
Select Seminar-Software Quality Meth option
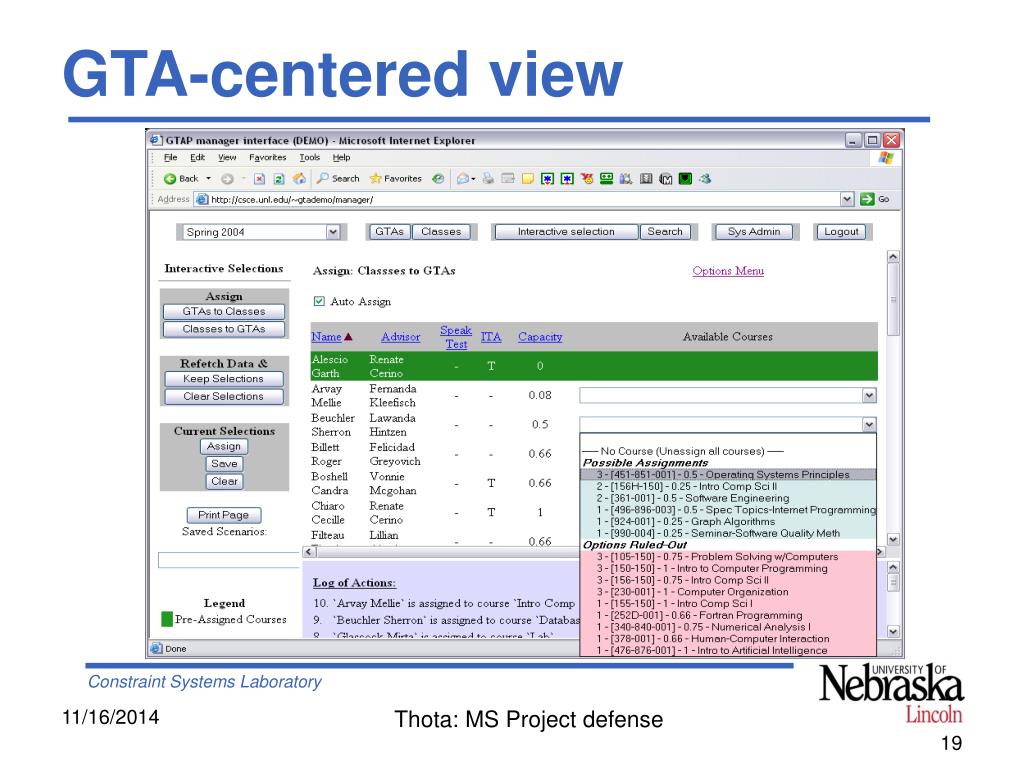728,534
